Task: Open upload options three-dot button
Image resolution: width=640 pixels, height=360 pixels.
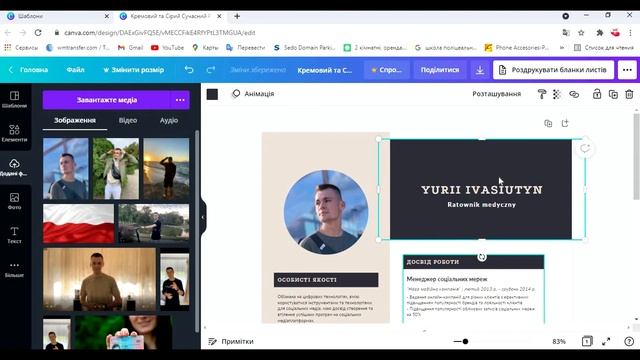Action: (x=180, y=100)
